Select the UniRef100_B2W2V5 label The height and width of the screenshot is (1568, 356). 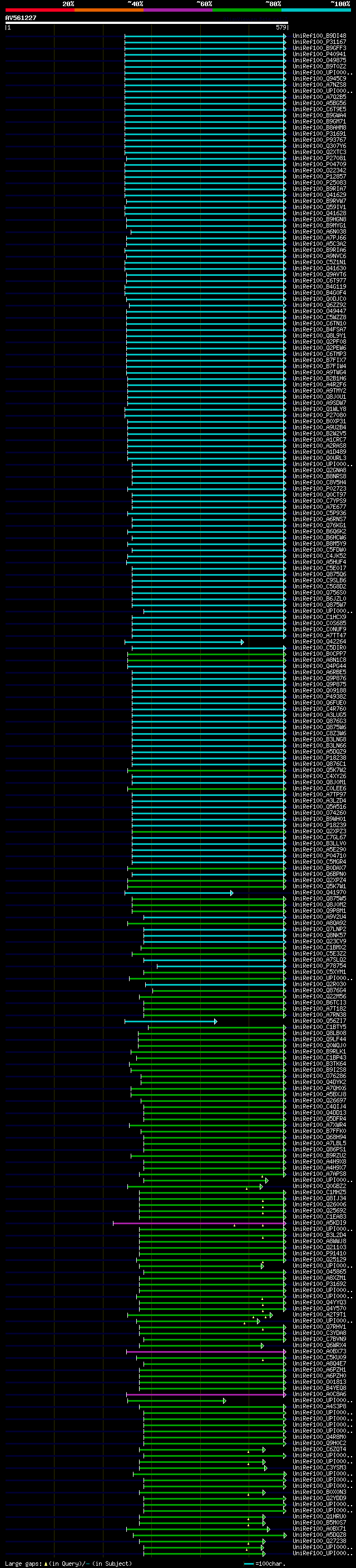(319, 433)
